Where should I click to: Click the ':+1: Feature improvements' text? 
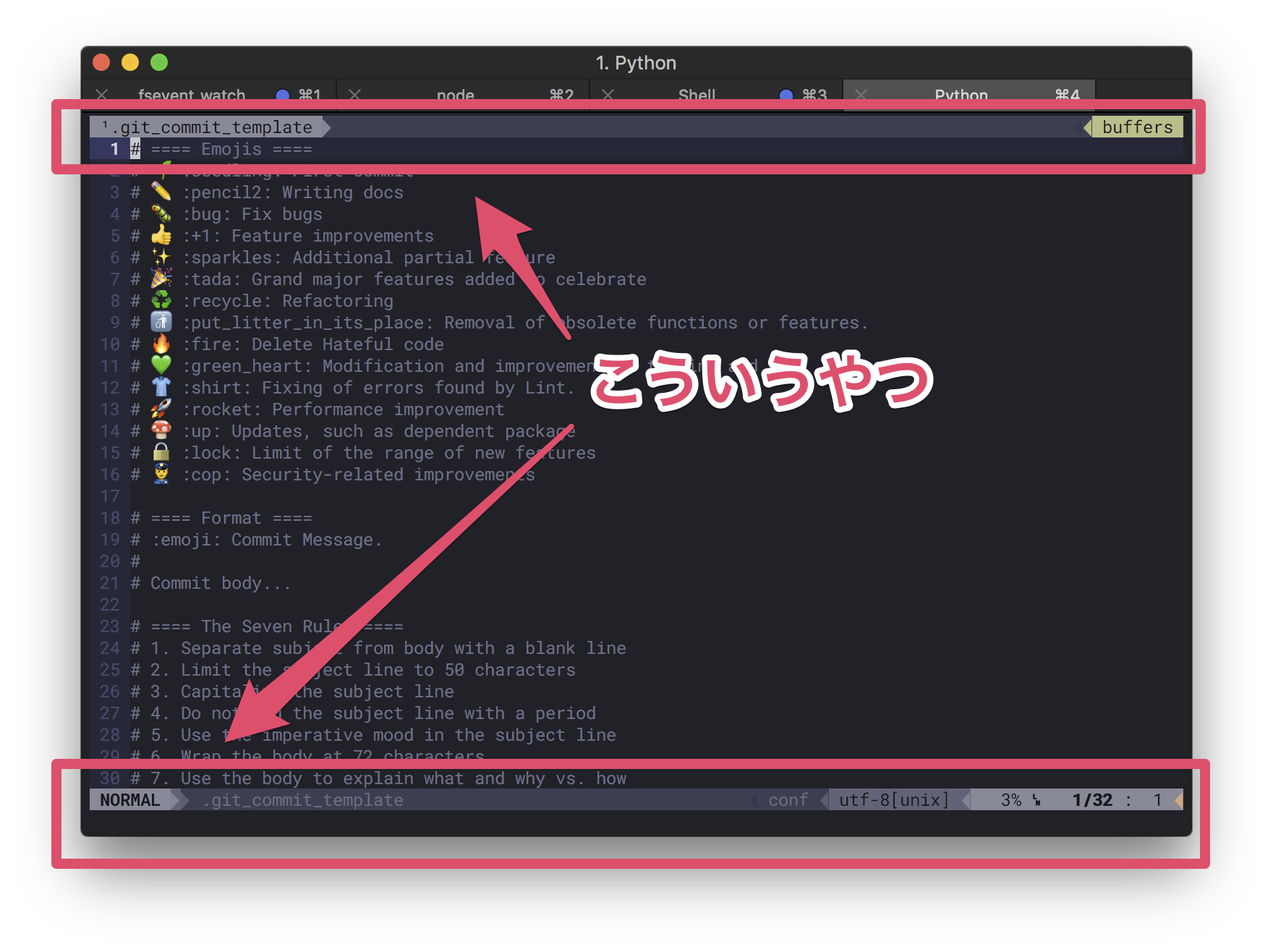[308, 236]
